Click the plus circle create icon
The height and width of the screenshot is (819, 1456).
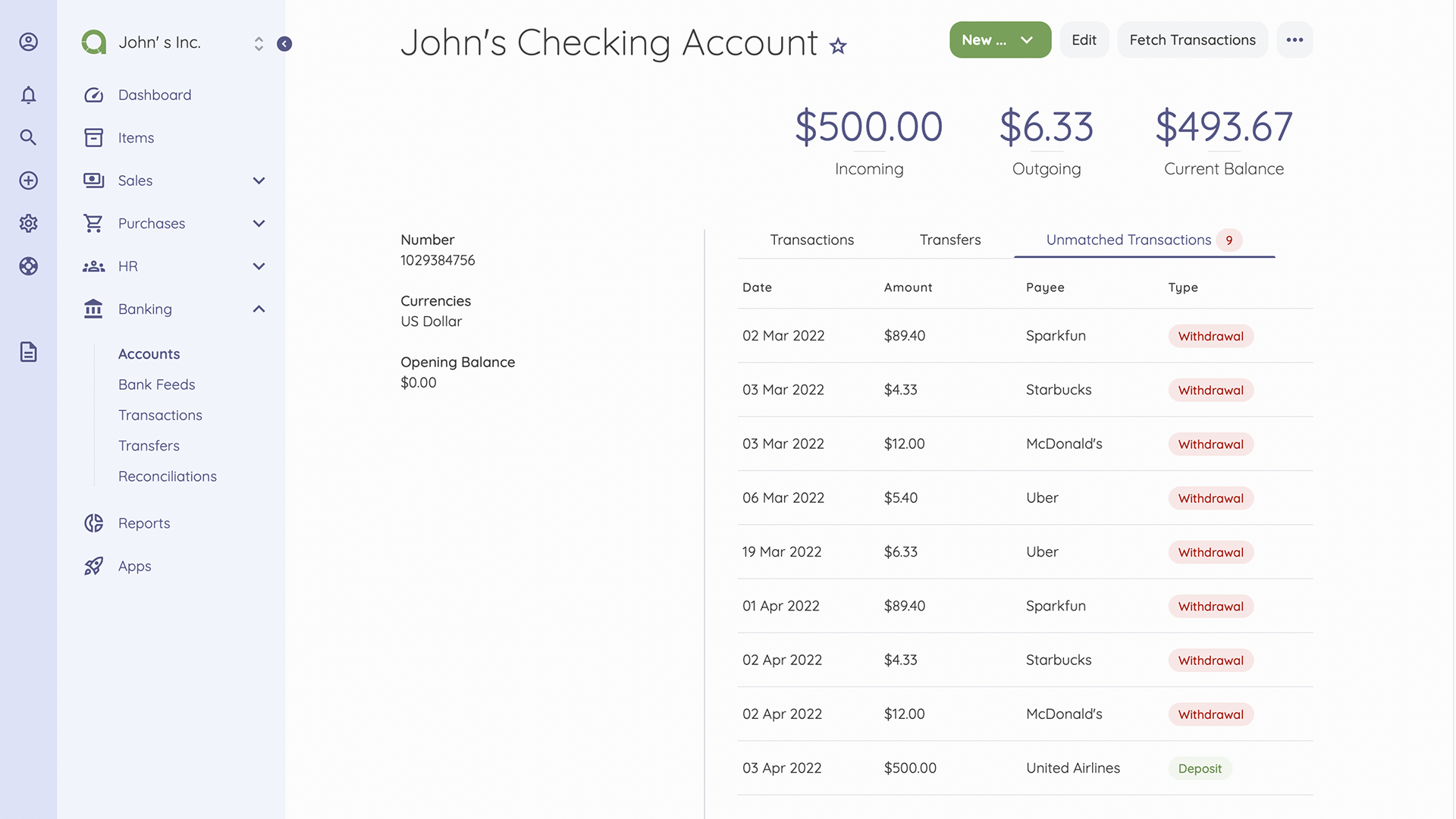[28, 180]
